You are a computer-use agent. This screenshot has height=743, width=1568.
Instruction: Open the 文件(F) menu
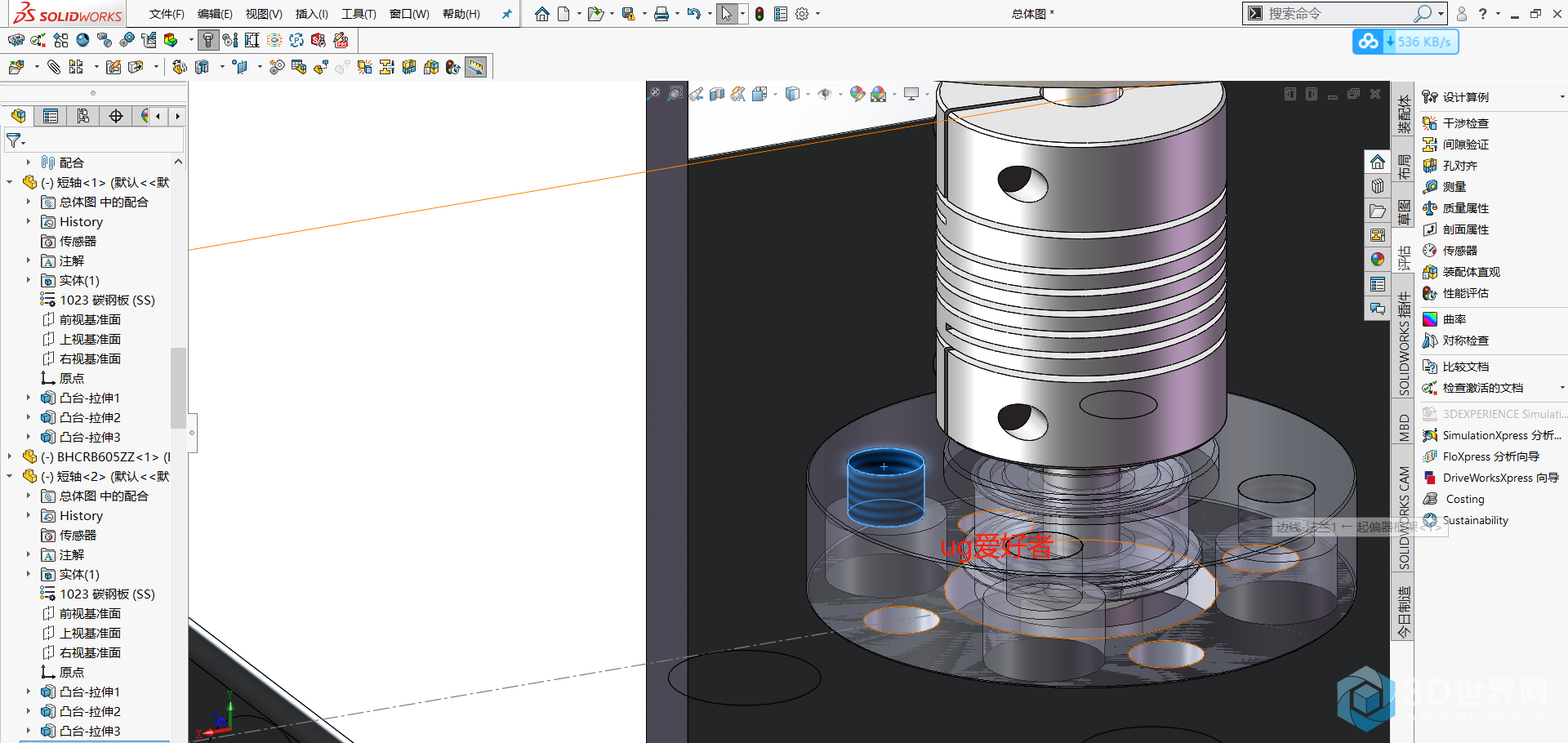point(167,14)
